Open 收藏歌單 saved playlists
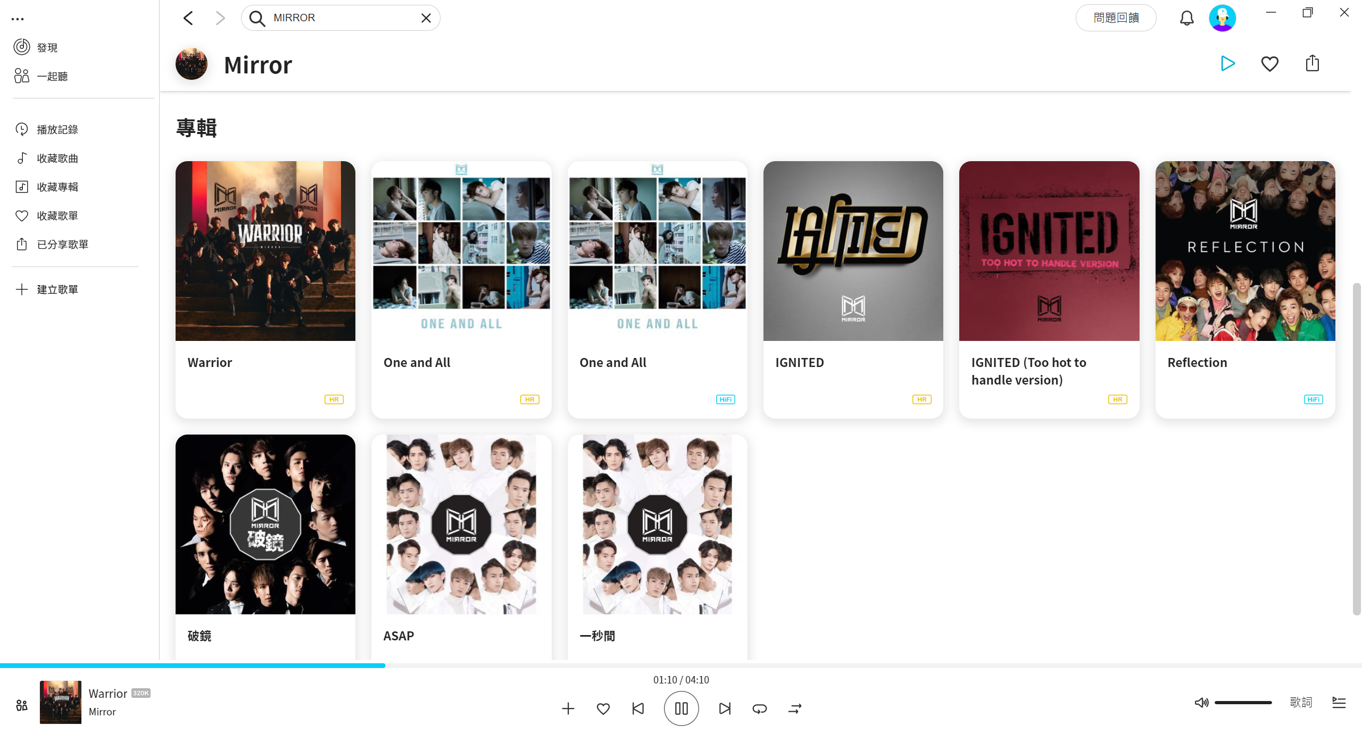This screenshot has width=1362, height=734. [x=46, y=216]
